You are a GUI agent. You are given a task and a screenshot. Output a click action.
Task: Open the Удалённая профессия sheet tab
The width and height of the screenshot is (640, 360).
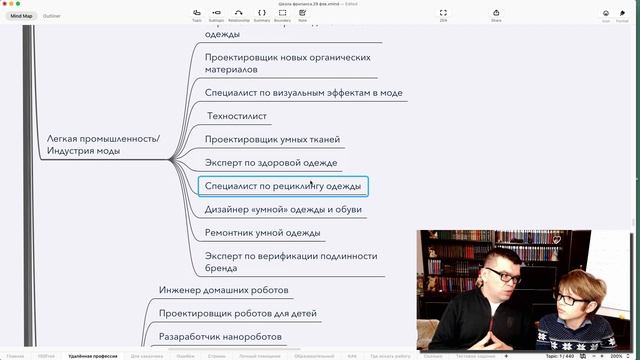(93, 356)
